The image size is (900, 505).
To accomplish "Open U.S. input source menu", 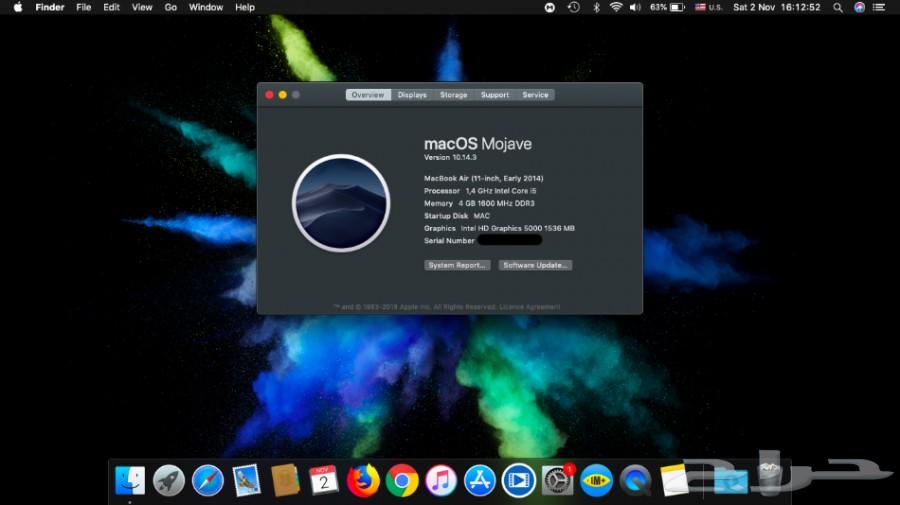I will point(709,7).
